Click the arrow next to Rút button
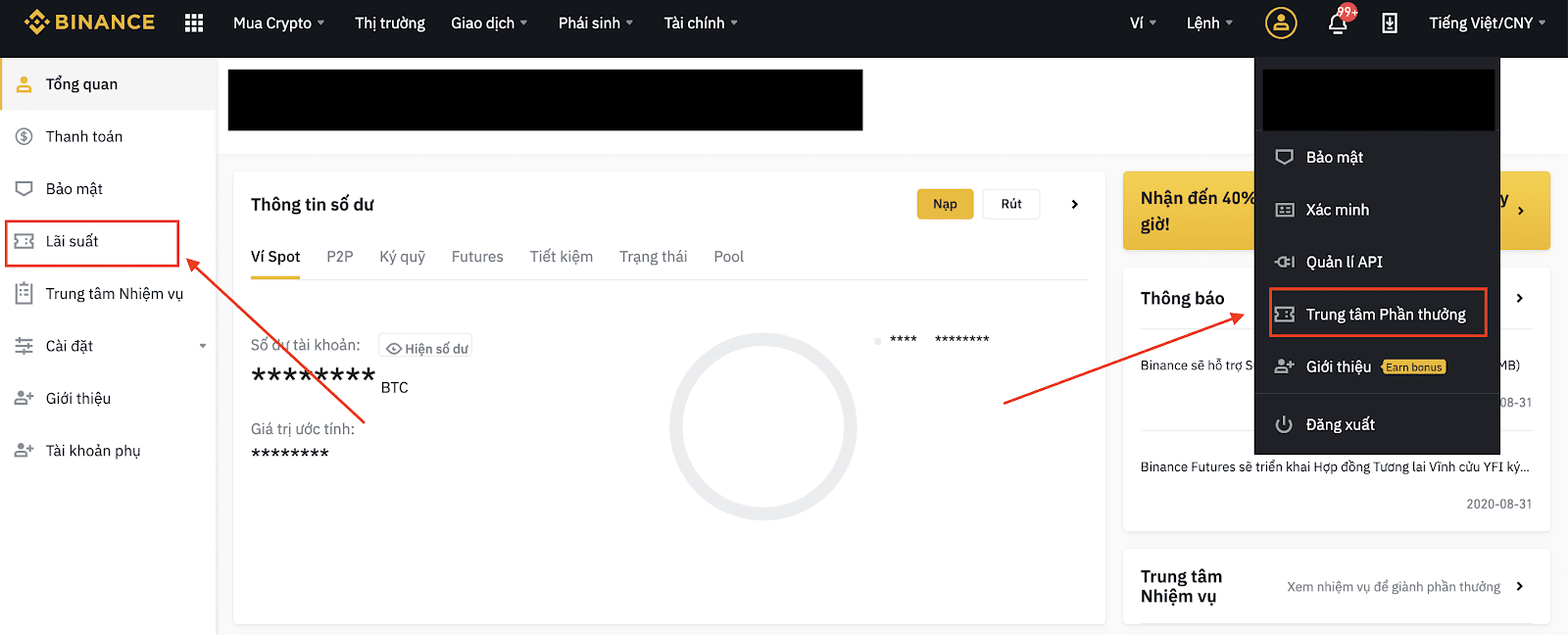The width and height of the screenshot is (1568, 635). [x=1074, y=204]
